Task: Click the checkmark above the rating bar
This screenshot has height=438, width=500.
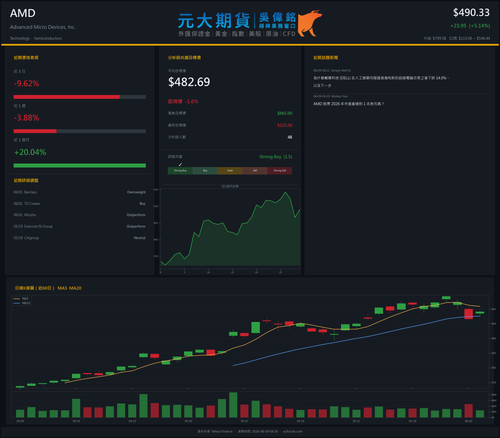Action: click(180, 164)
